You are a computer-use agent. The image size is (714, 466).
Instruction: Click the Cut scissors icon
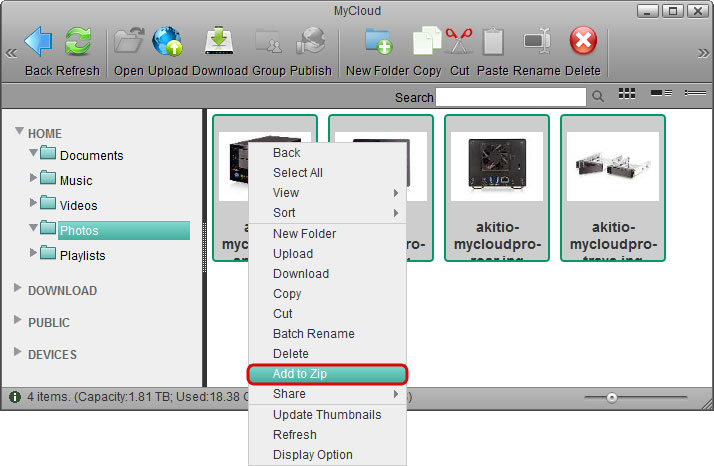pos(459,42)
